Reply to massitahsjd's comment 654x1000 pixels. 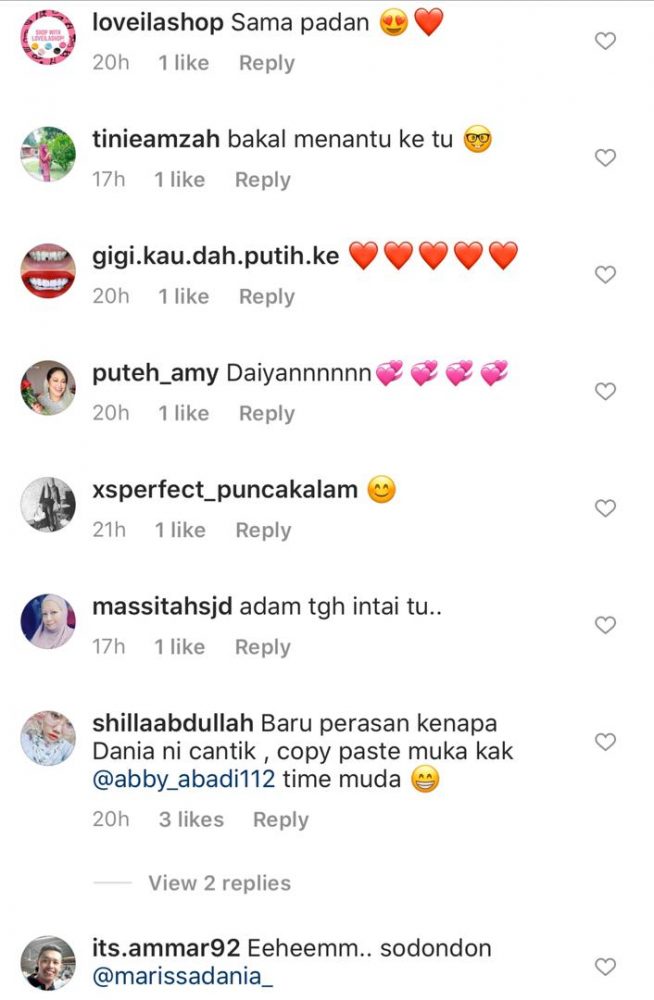click(263, 647)
